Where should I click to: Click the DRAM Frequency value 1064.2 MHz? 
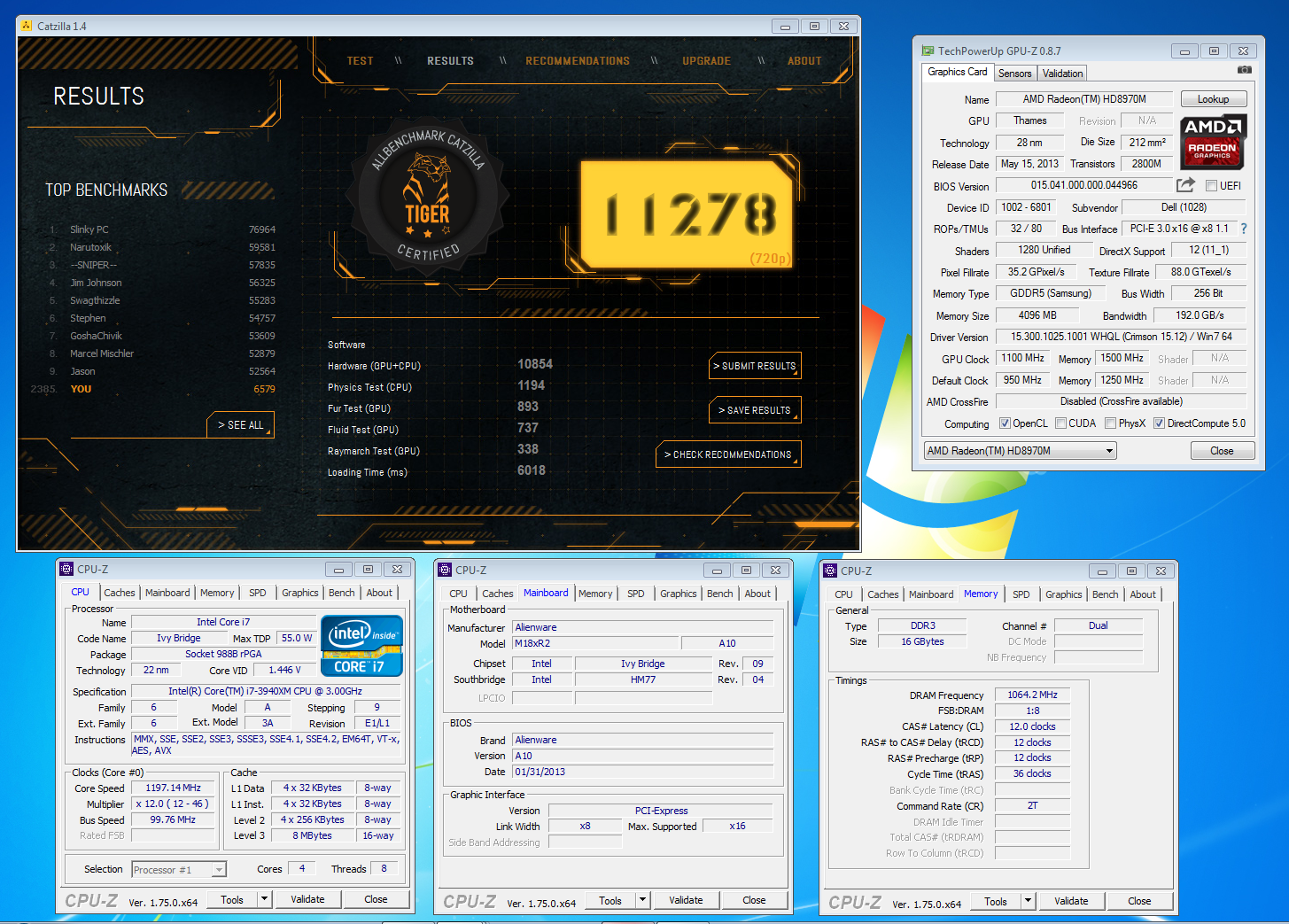click(x=1032, y=695)
